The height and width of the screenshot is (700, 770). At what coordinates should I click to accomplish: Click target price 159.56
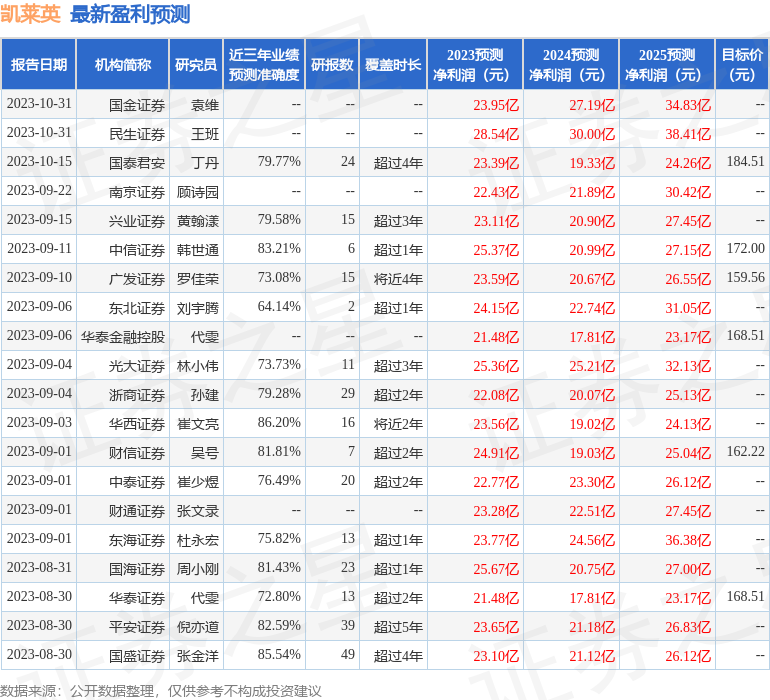[745, 277]
